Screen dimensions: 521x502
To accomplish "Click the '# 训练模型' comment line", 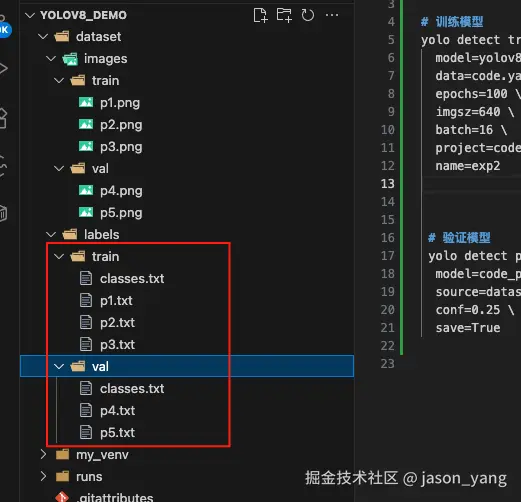I will click(452, 22).
